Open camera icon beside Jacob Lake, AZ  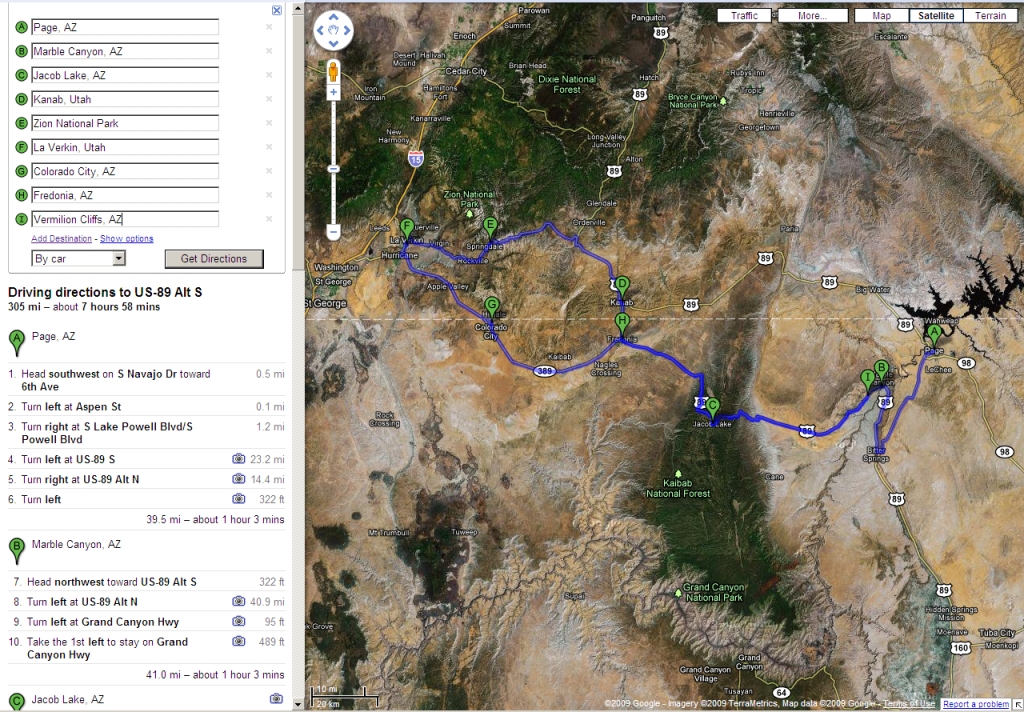click(276, 699)
